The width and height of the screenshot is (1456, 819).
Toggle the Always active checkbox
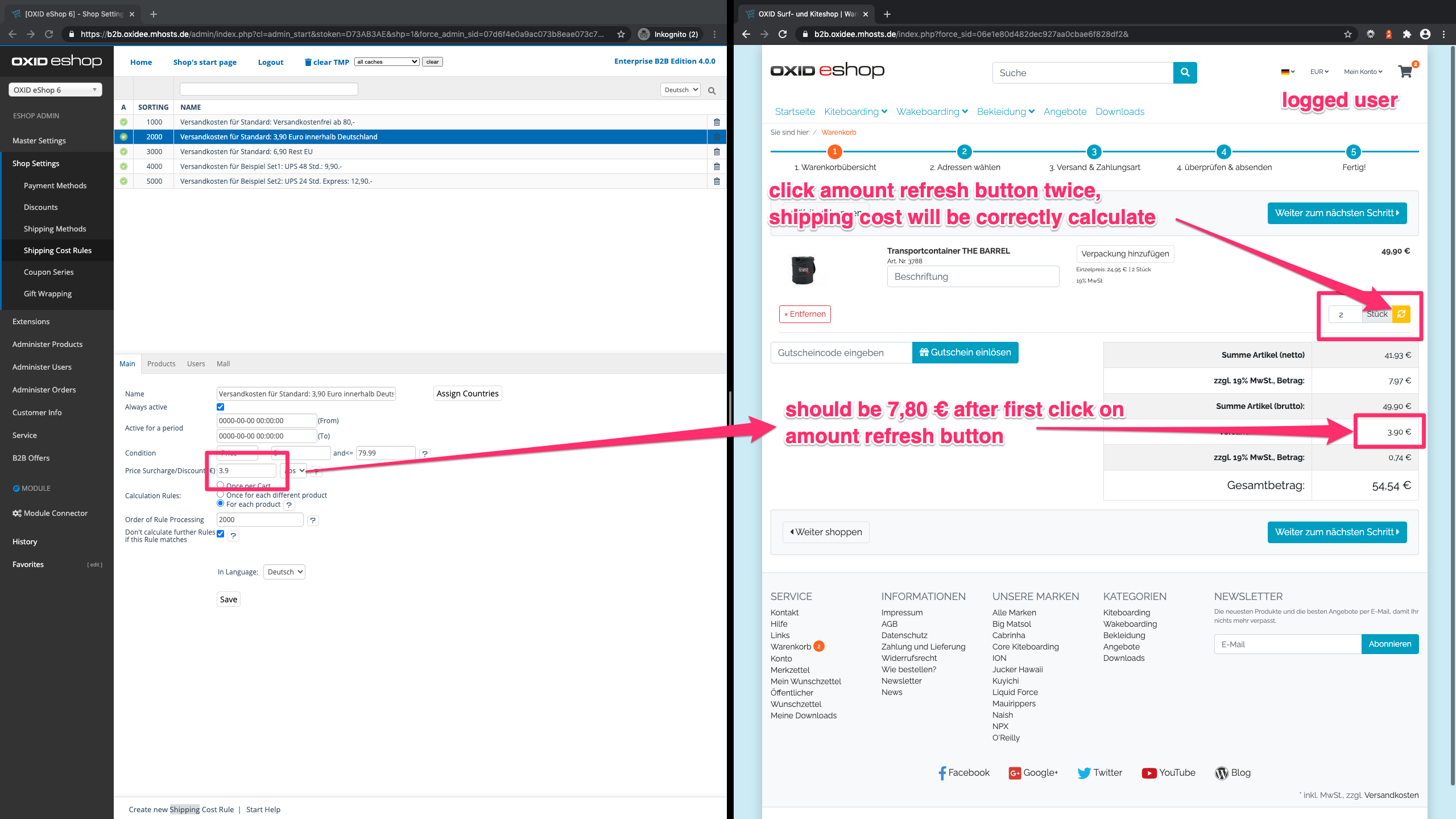(x=221, y=407)
